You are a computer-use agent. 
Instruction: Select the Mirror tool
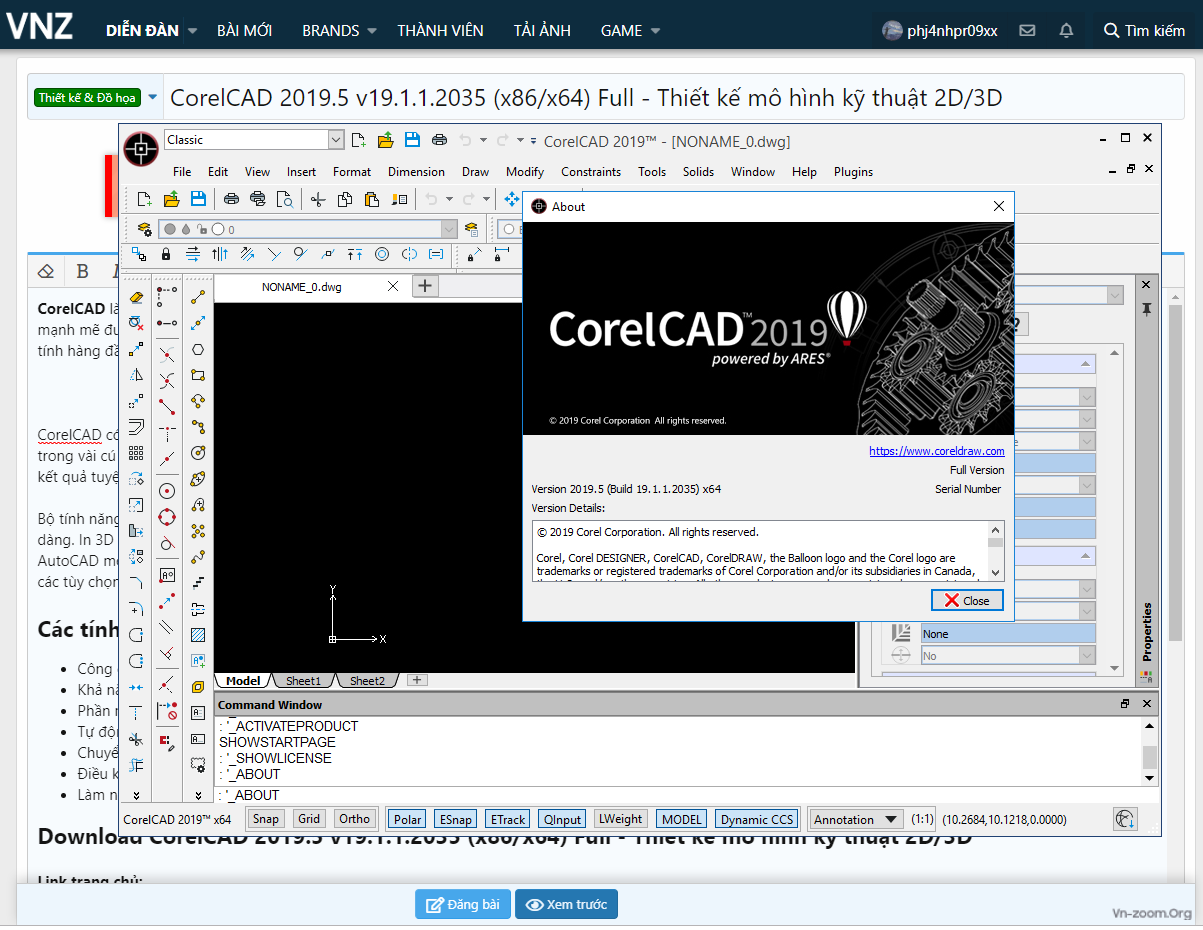point(136,375)
